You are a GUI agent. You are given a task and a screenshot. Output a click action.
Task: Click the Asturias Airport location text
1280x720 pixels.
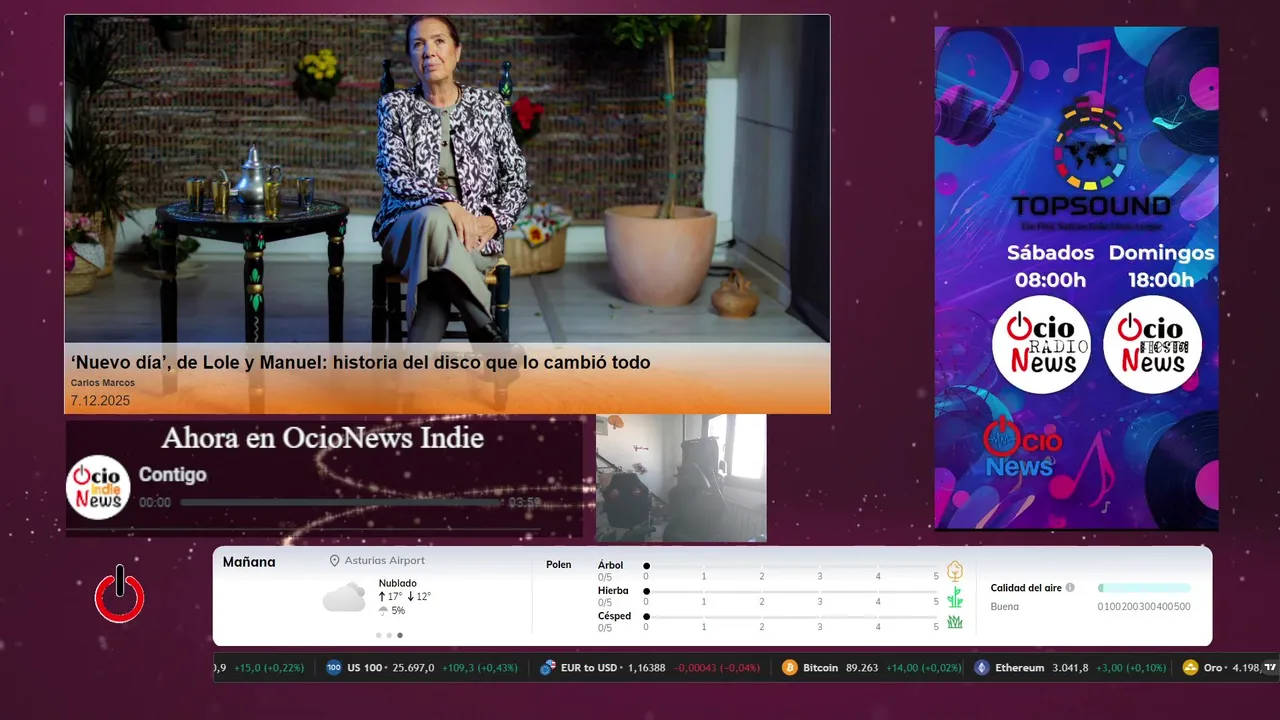(385, 561)
